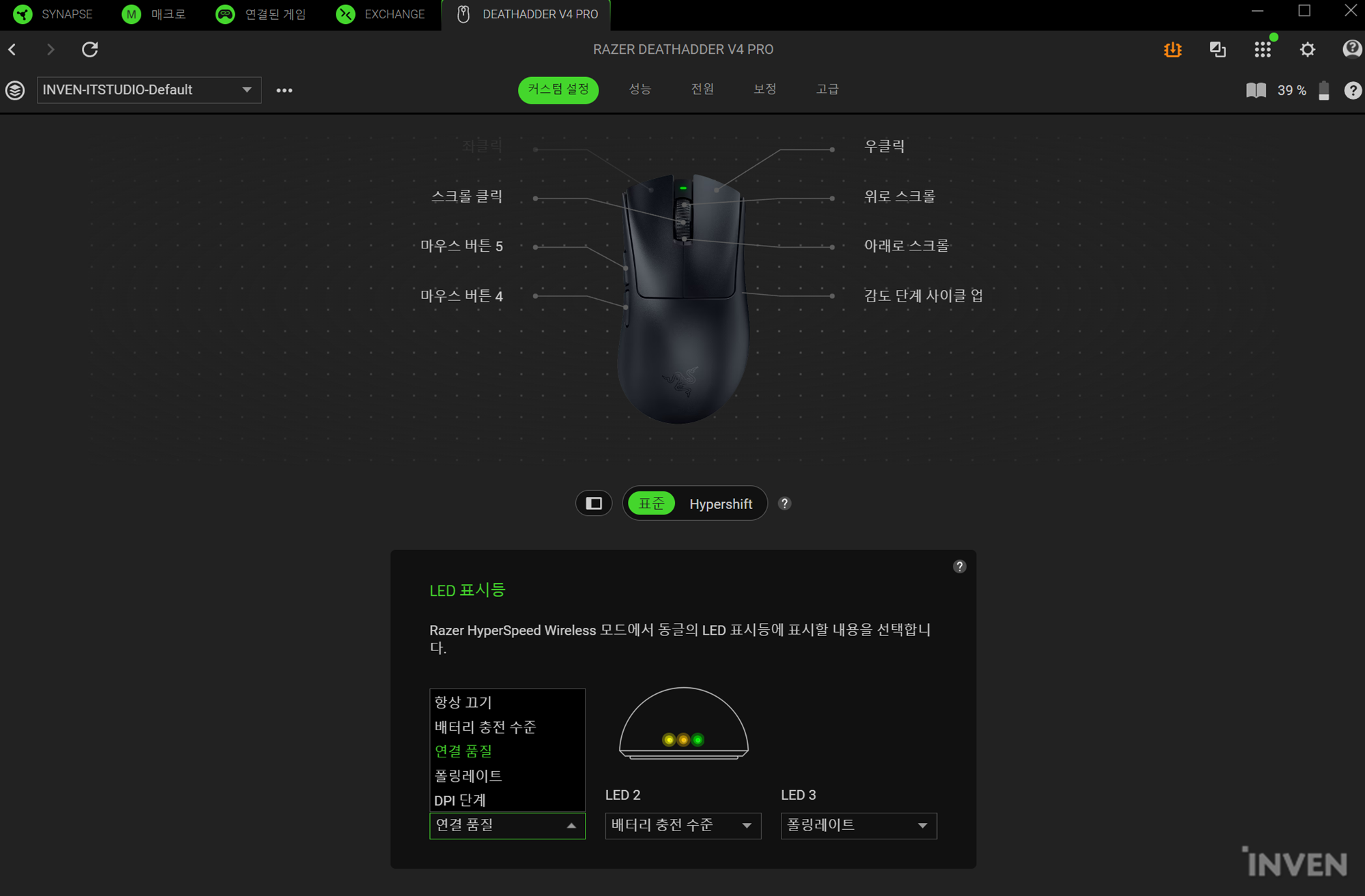Choose 배터리 충전 수준 list option

pyautogui.click(x=507, y=727)
